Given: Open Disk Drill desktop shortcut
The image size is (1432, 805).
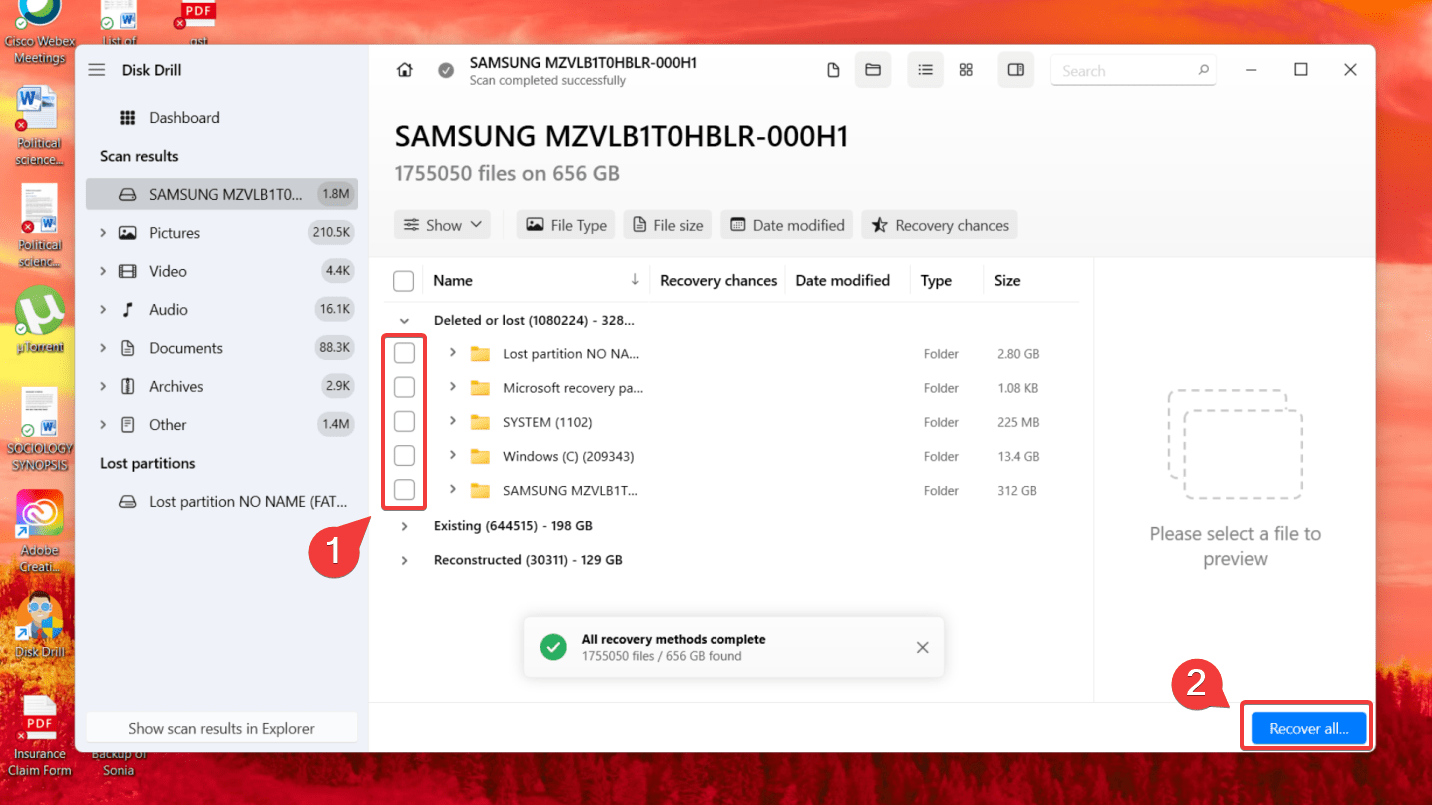Looking at the screenshot, I should pyautogui.click(x=40, y=626).
